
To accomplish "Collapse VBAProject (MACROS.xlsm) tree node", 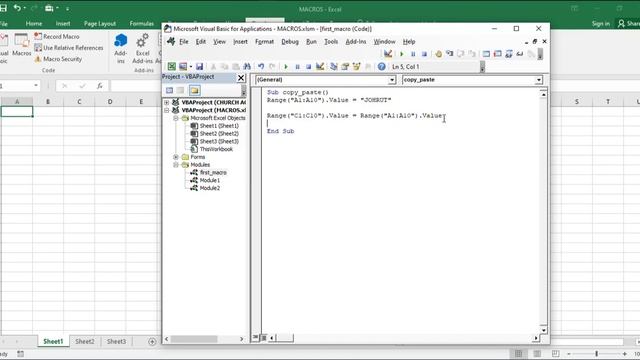I will pyautogui.click(x=167, y=110).
